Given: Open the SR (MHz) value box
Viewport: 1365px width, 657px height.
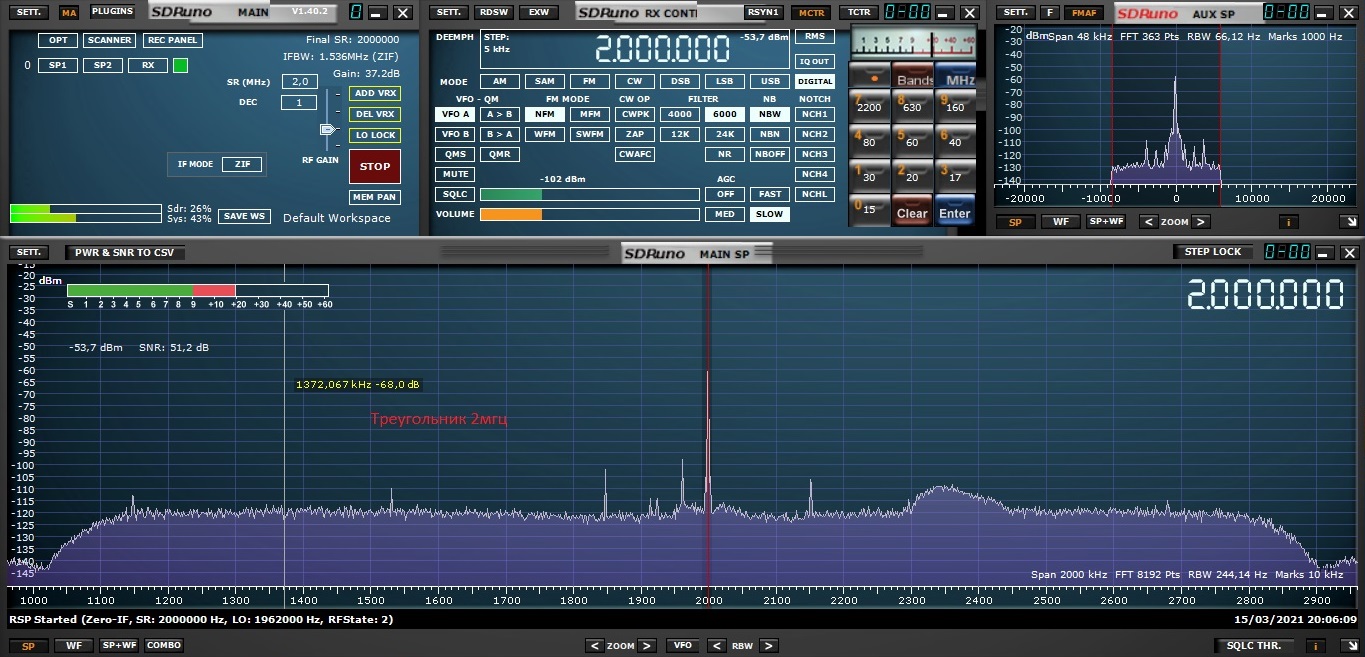Looking at the screenshot, I should [x=299, y=82].
